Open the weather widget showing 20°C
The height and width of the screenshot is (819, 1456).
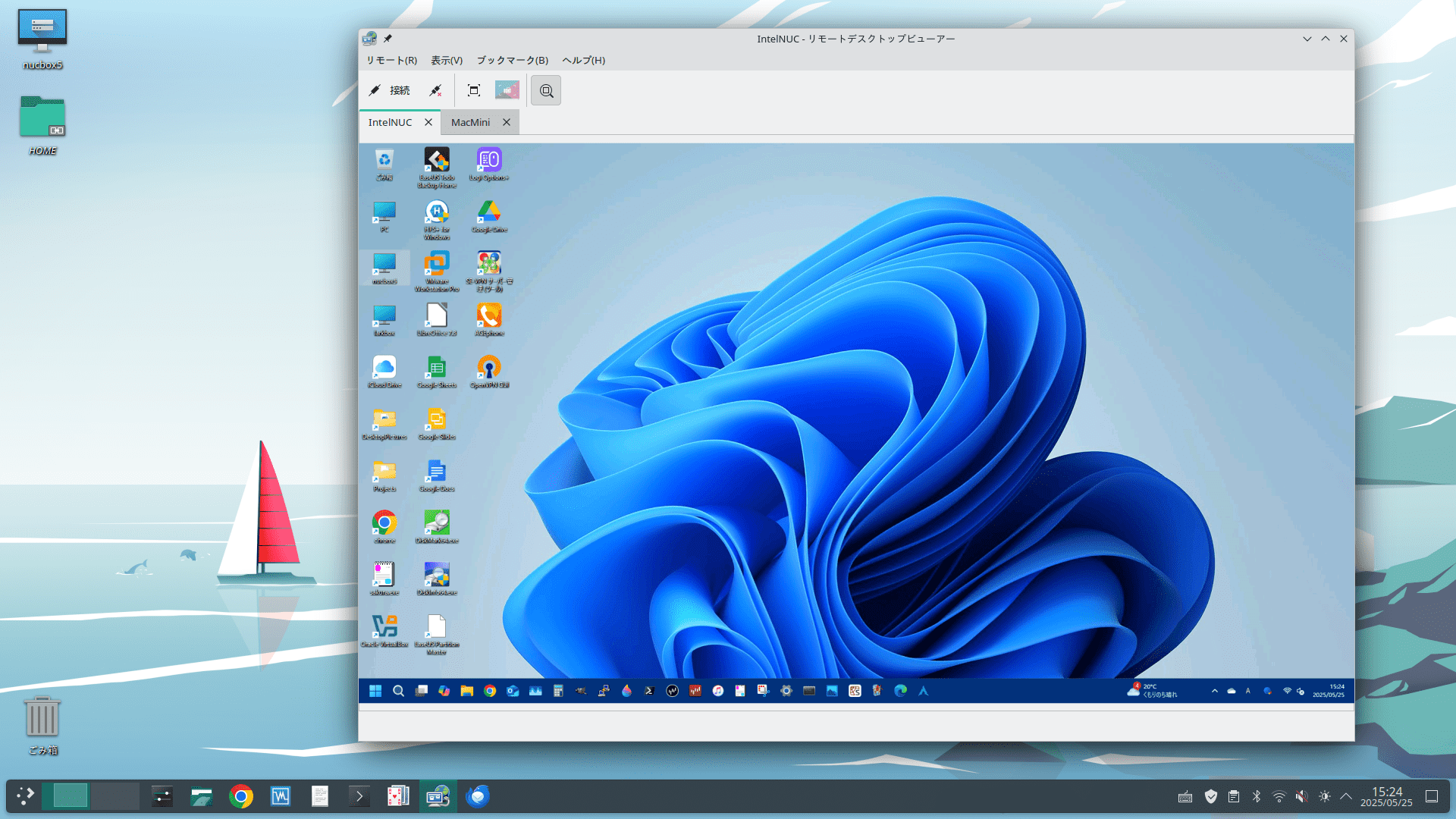[x=1153, y=691]
